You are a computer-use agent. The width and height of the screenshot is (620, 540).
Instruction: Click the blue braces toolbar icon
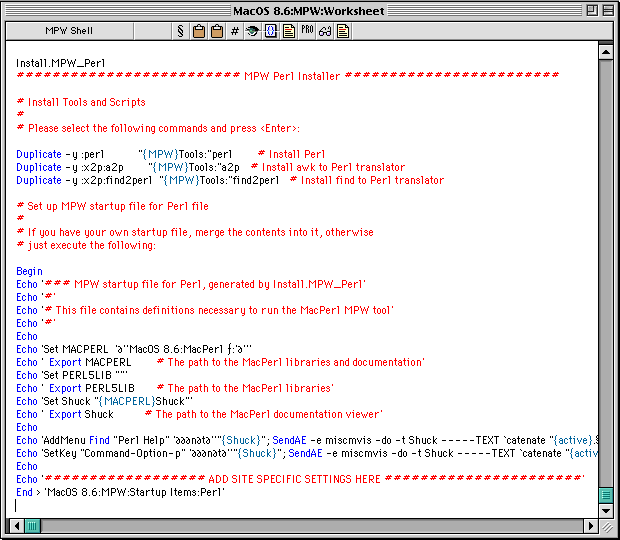271,31
